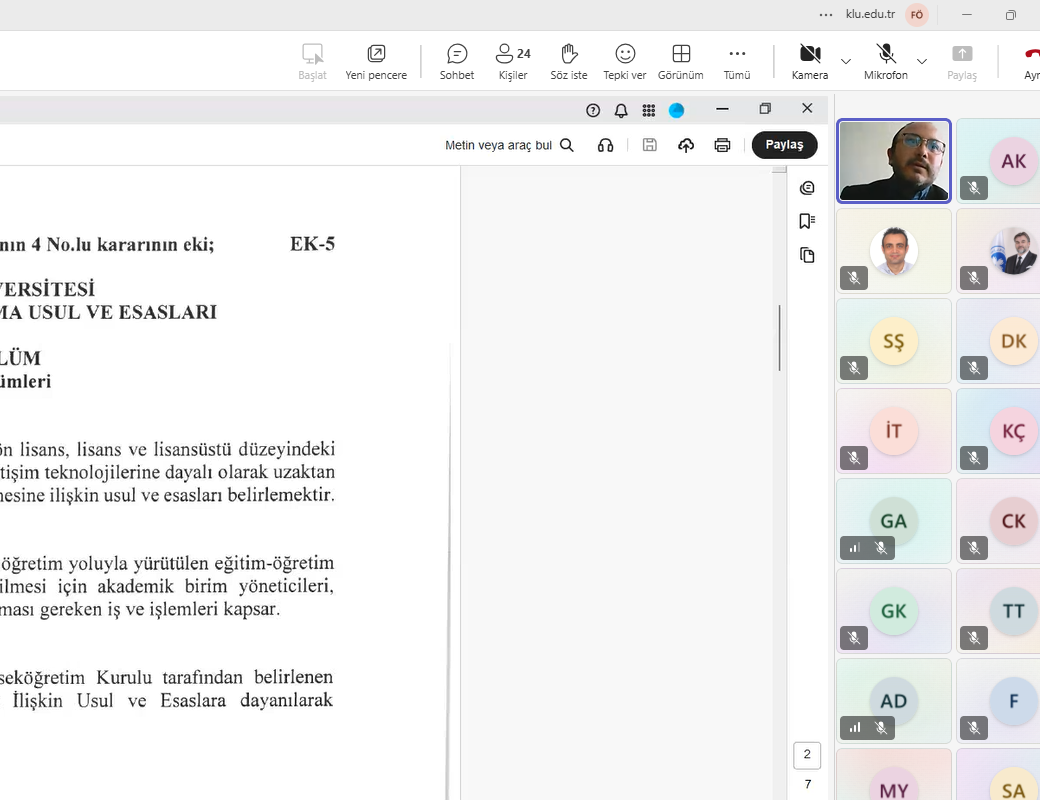Click the headphones read-aloud icon
Image resolution: width=1040 pixels, height=800 pixels.
pyautogui.click(x=606, y=145)
